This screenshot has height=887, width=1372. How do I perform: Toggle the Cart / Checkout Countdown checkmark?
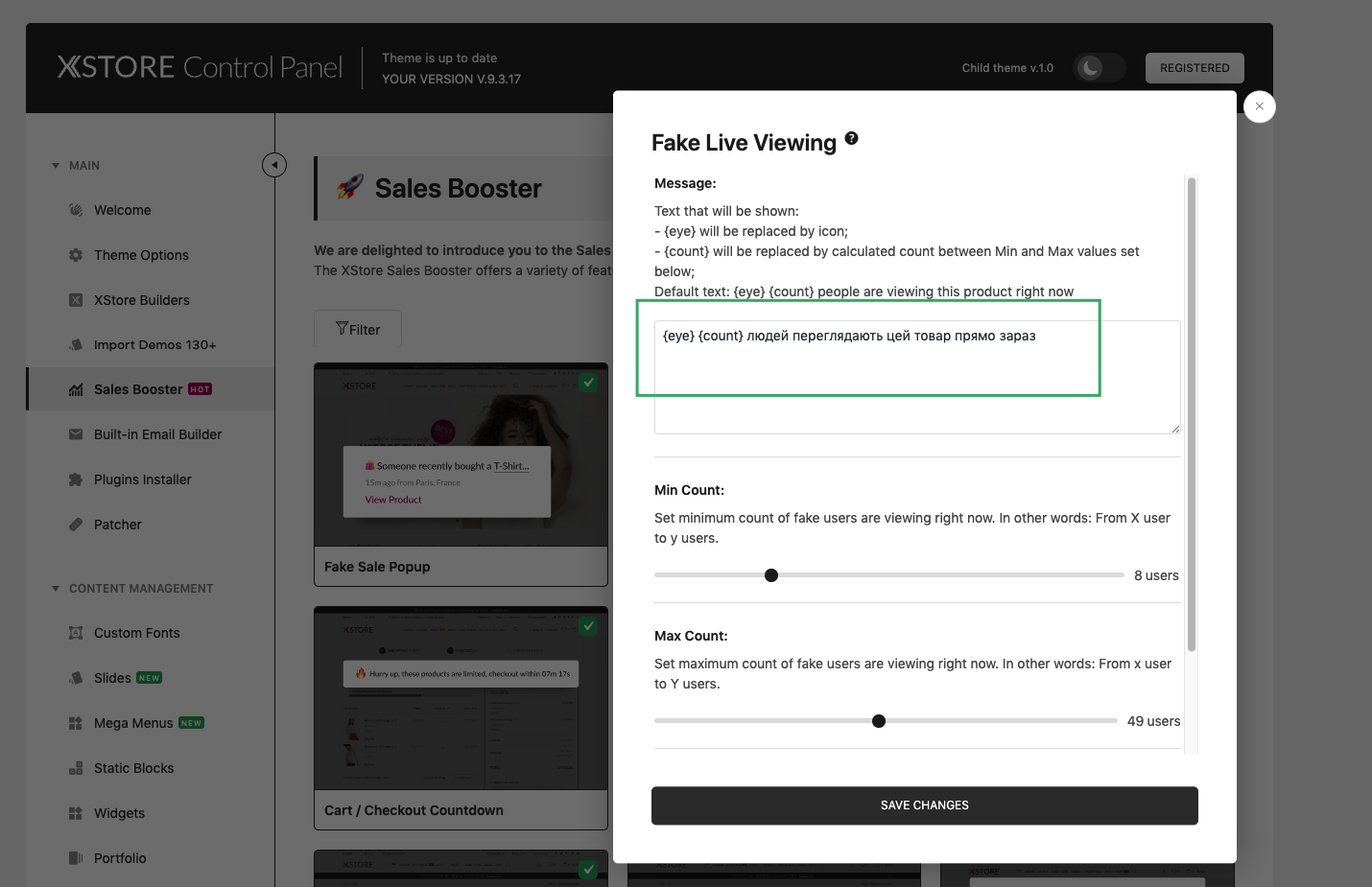point(589,626)
